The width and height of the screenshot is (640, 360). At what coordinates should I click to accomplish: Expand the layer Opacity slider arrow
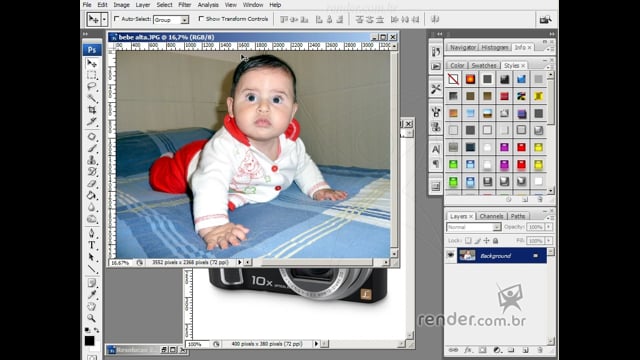549,227
